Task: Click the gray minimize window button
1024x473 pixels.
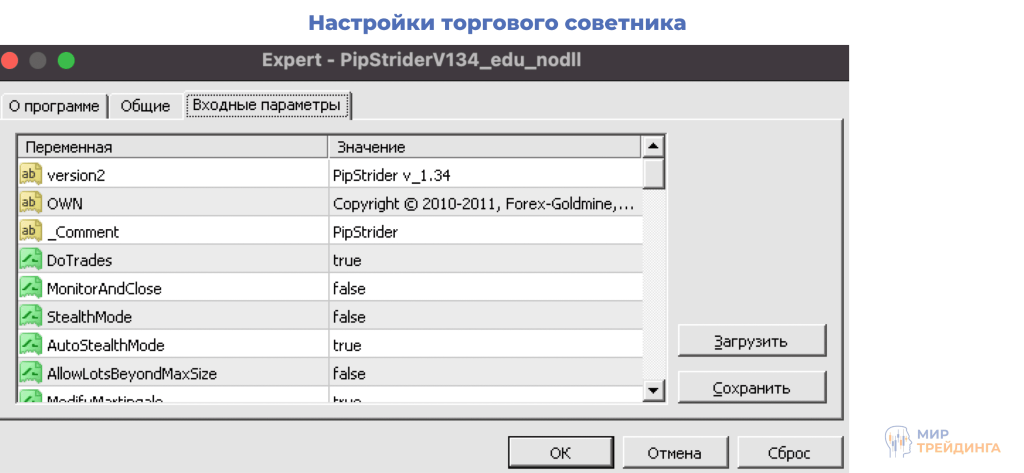Action: (38, 61)
